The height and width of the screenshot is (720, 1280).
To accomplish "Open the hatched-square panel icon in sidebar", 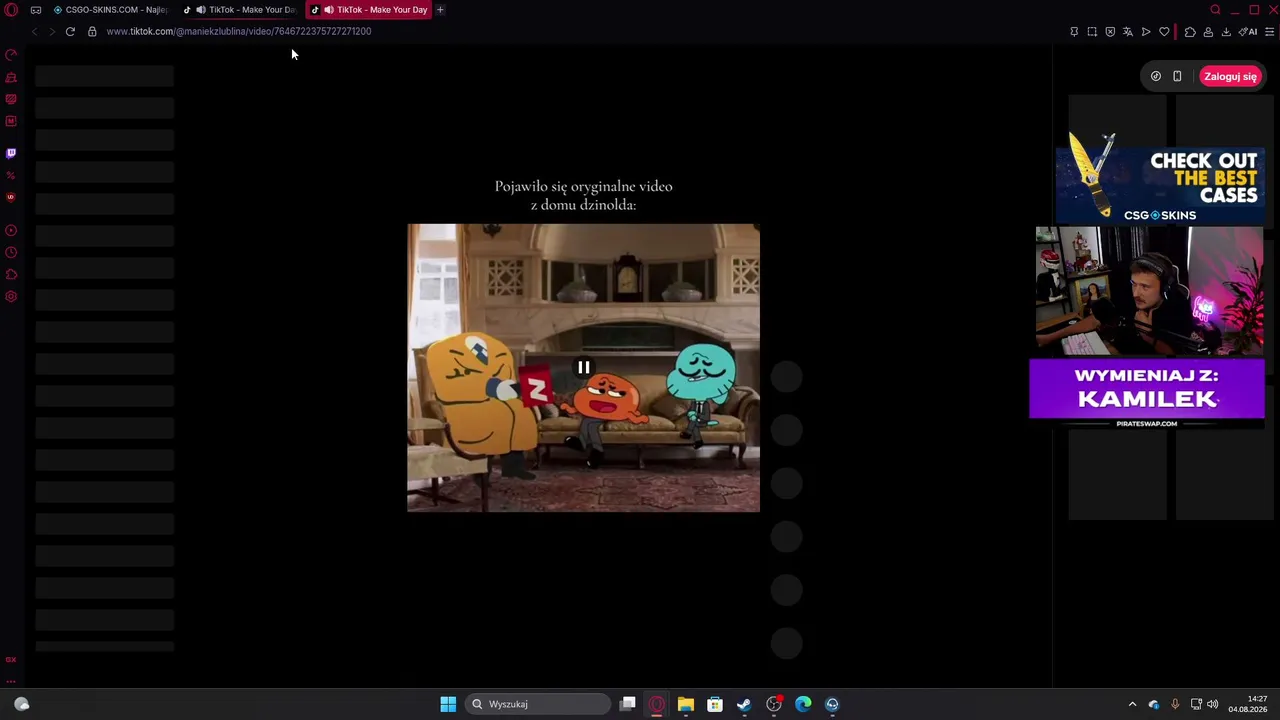I will click(11, 99).
